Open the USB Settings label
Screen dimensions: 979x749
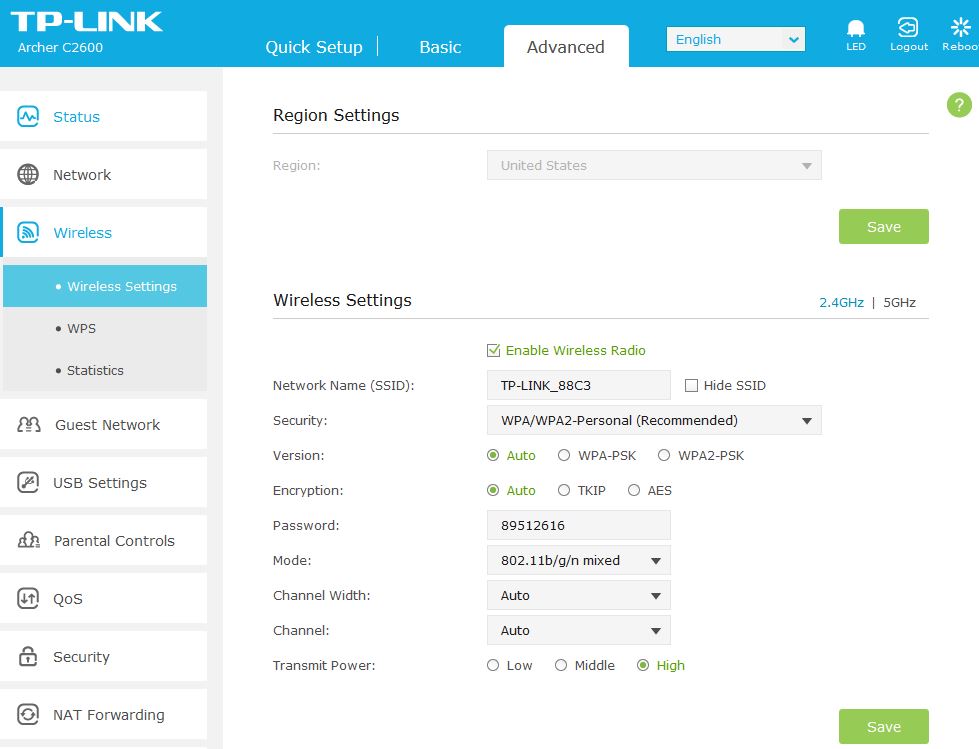(100, 483)
